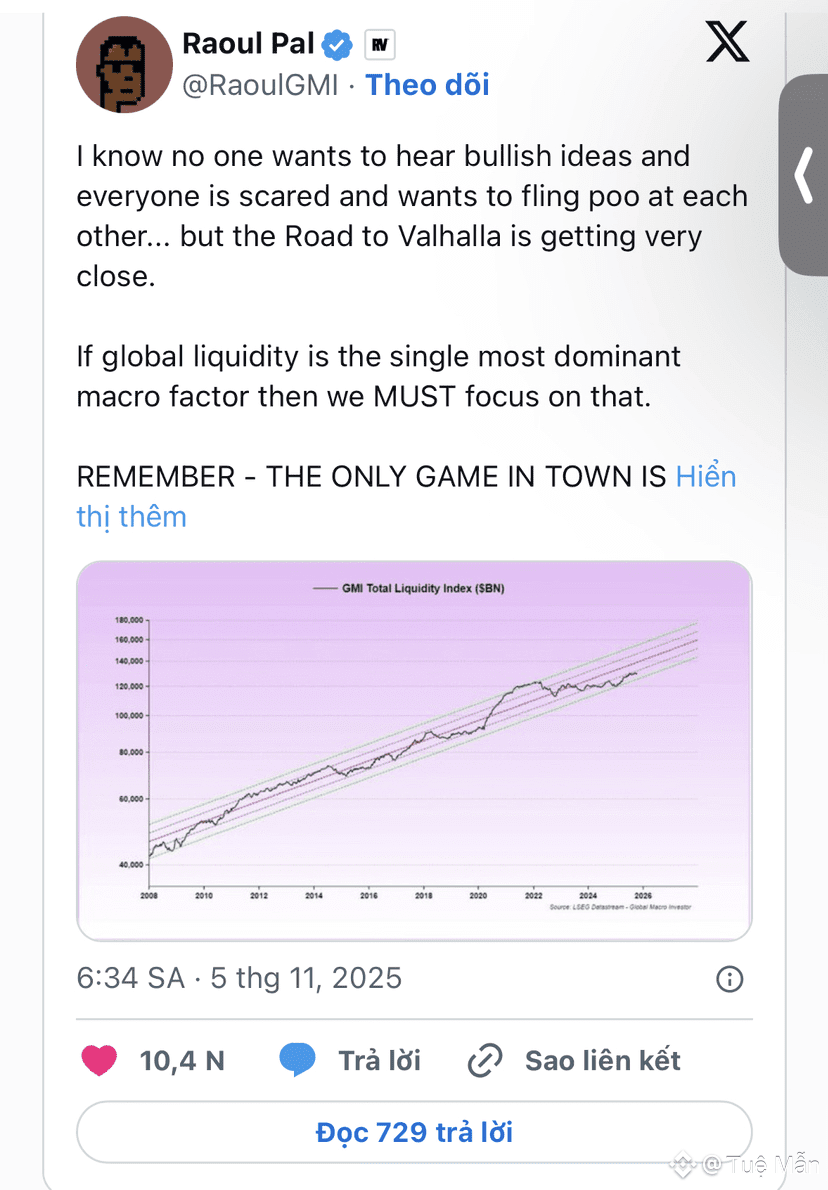Click the blue reply bubble icon

click(x=297, y=1060)
